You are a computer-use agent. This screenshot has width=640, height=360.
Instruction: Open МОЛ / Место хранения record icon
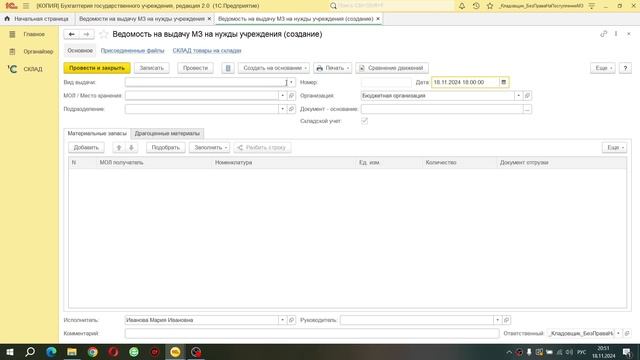click(x=291, y=96)
